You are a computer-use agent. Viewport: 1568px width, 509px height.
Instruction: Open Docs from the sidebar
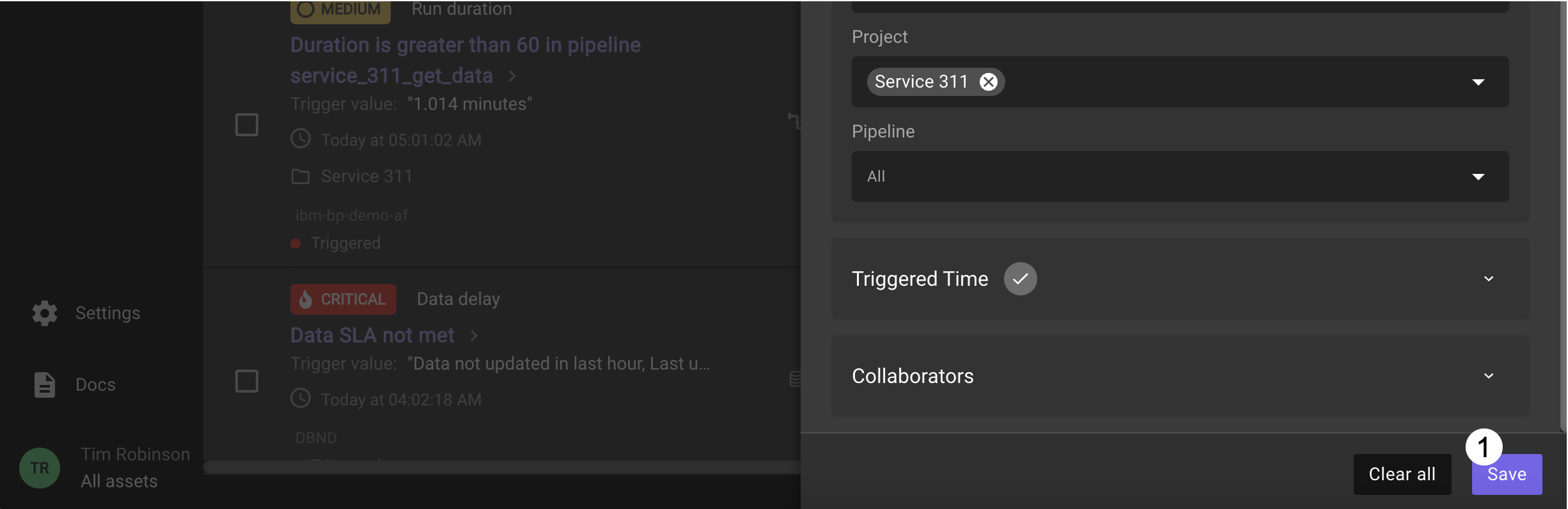click(95, 385)
